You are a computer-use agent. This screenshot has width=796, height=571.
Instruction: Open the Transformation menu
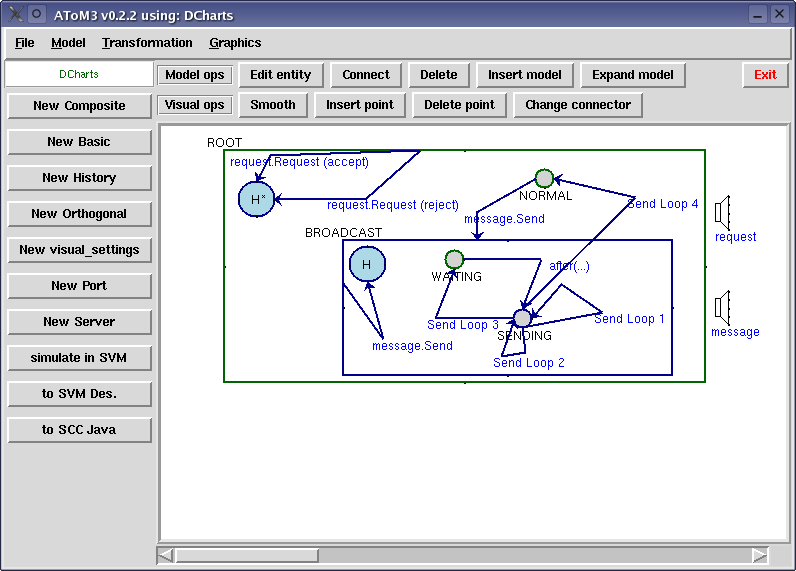coord(147,43)
